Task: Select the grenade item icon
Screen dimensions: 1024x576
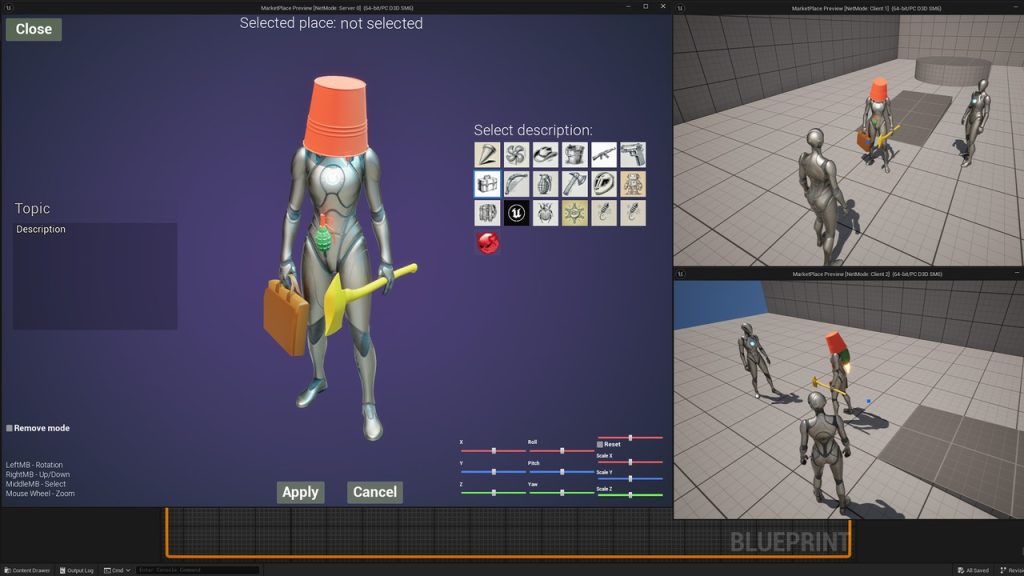Action: point(545,183)
